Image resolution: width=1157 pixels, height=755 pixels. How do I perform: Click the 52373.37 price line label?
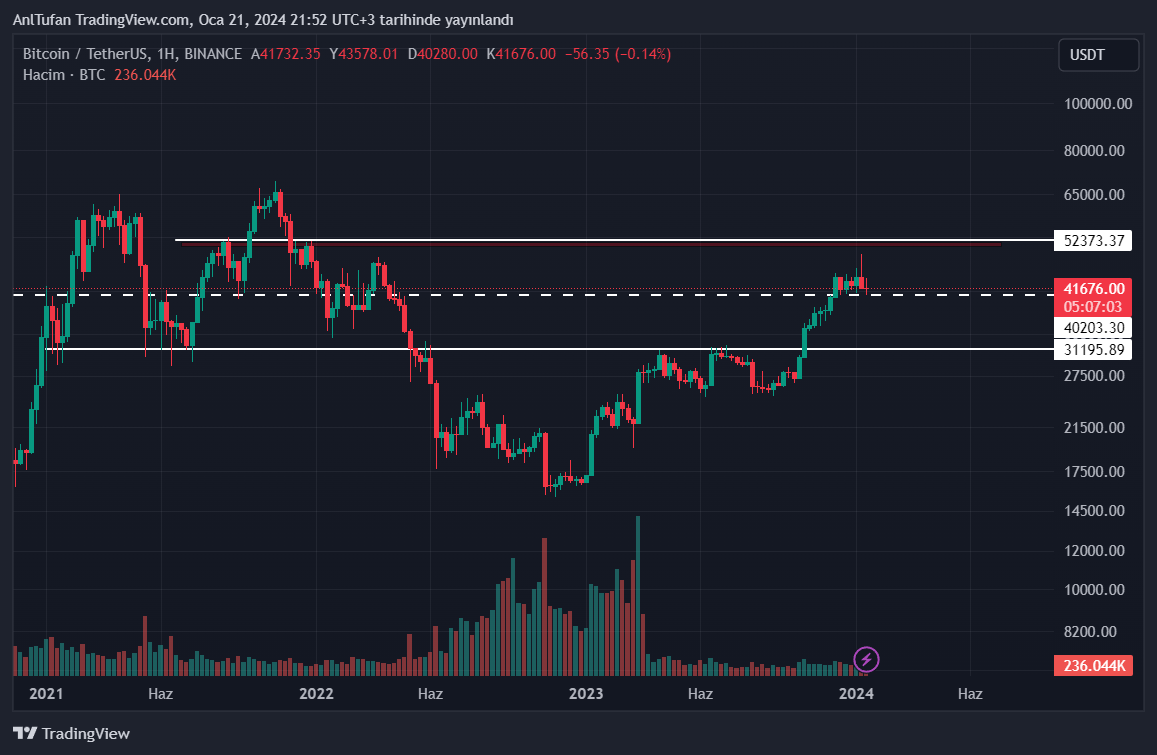coord(1095,241)
